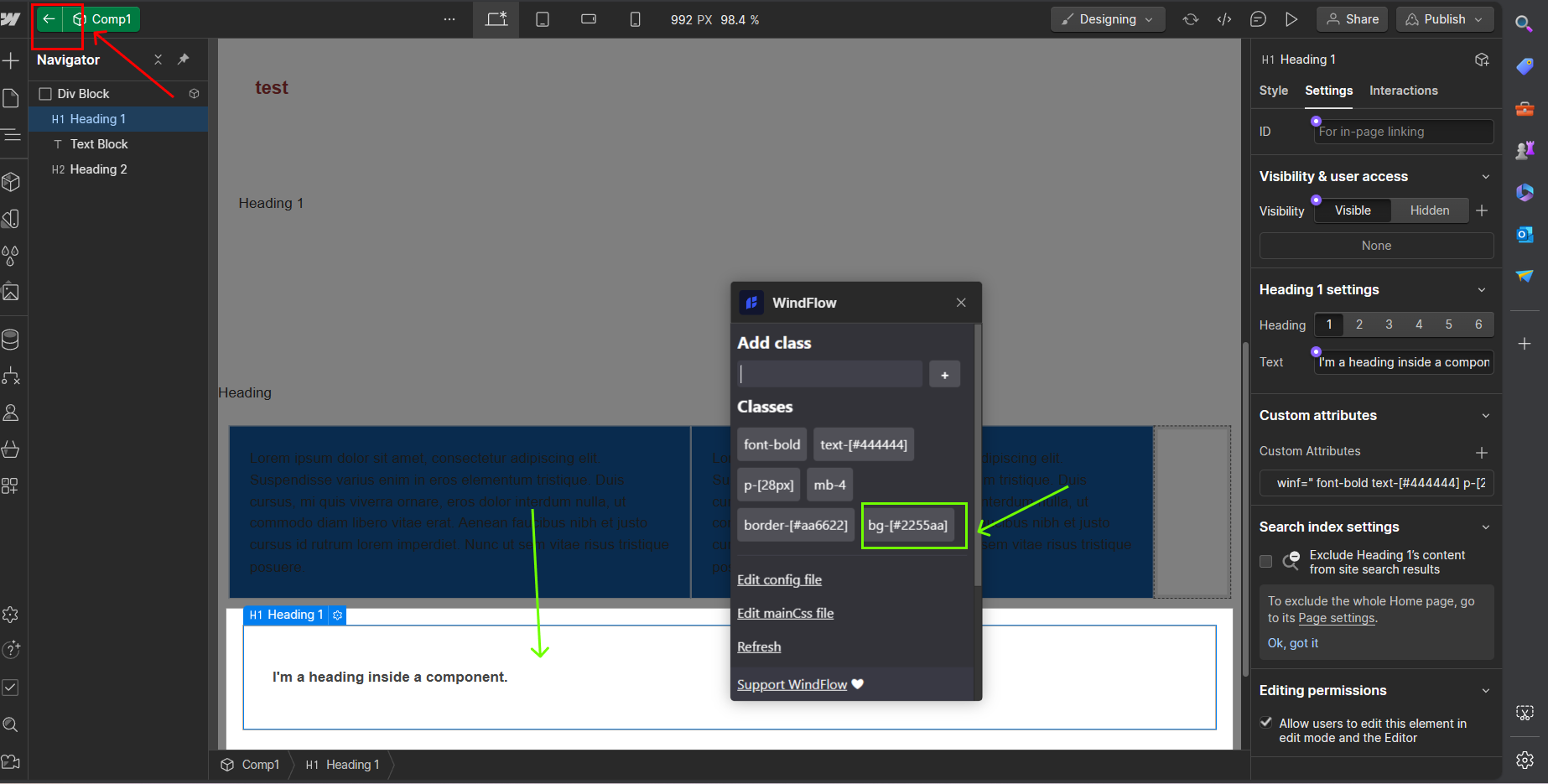The width and height of the screenshot is (1548, 784).
Task: Click the back arrow to exit component
Action: tap(49, 19)
